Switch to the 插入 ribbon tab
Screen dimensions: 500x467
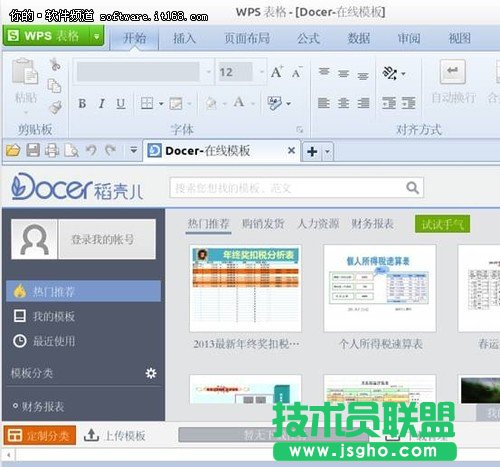pos(184,38)
